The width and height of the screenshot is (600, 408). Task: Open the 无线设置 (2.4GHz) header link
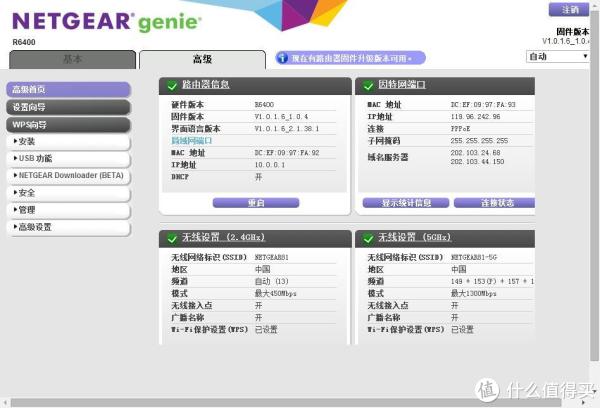pyautogui.click(x=223, y=237)
